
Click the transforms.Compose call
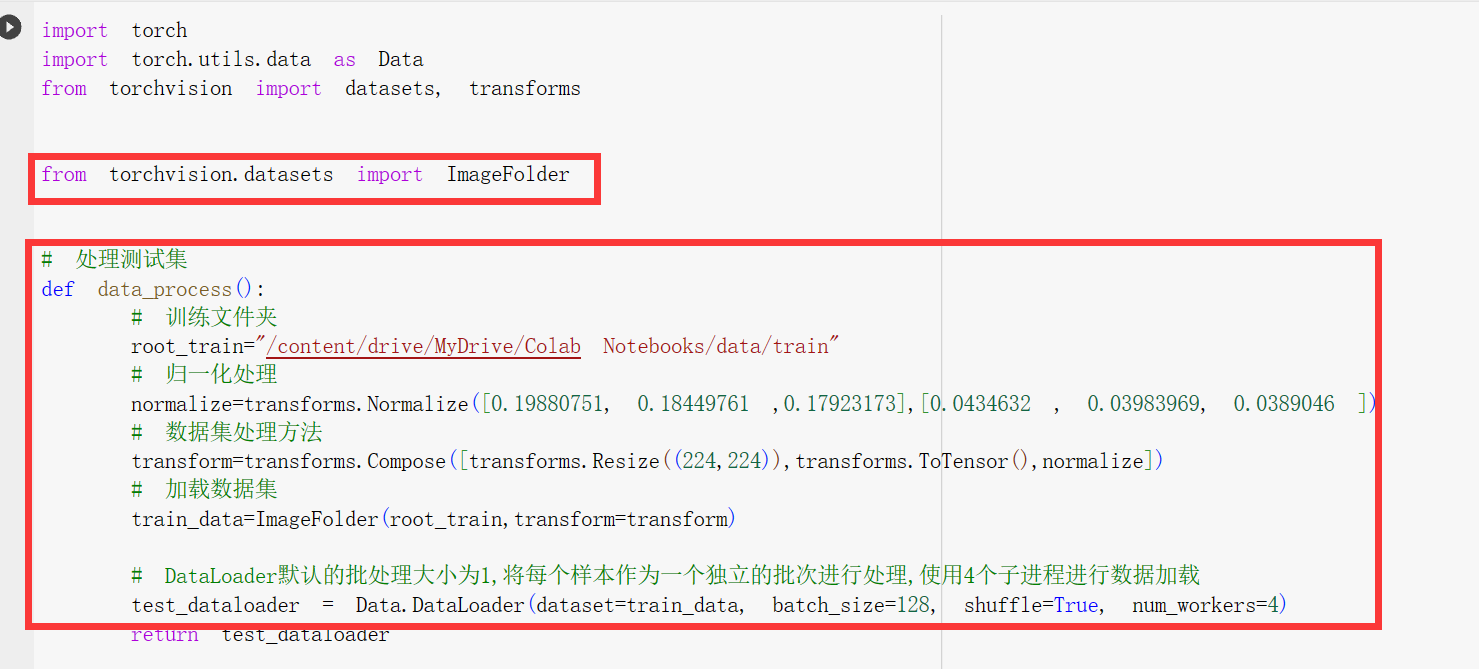tap(345, 461)
